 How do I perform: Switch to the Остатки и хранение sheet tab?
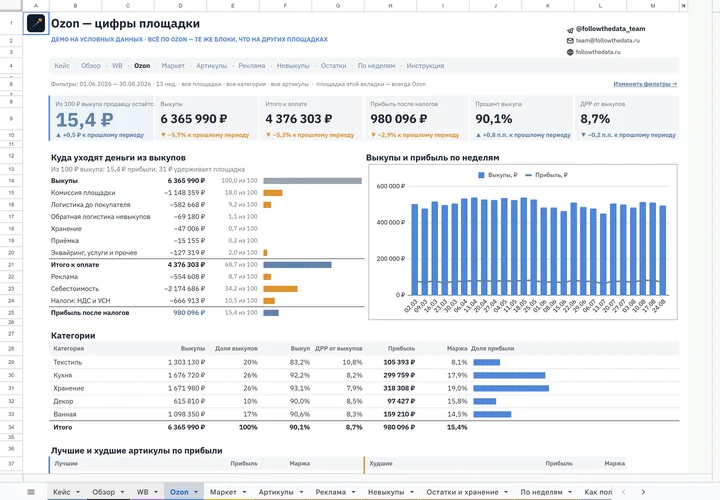[x=462, y=492]
